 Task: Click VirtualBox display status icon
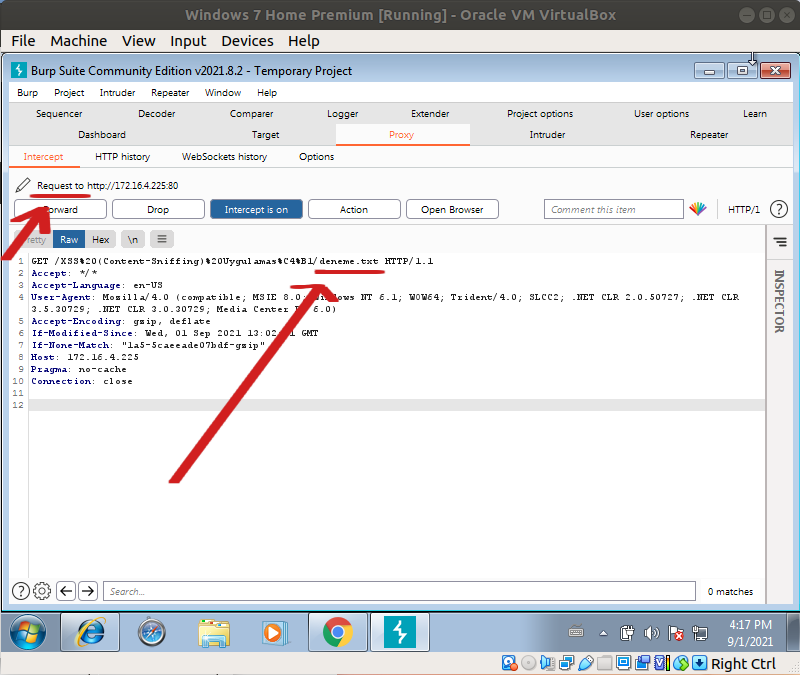click(623, 663)
